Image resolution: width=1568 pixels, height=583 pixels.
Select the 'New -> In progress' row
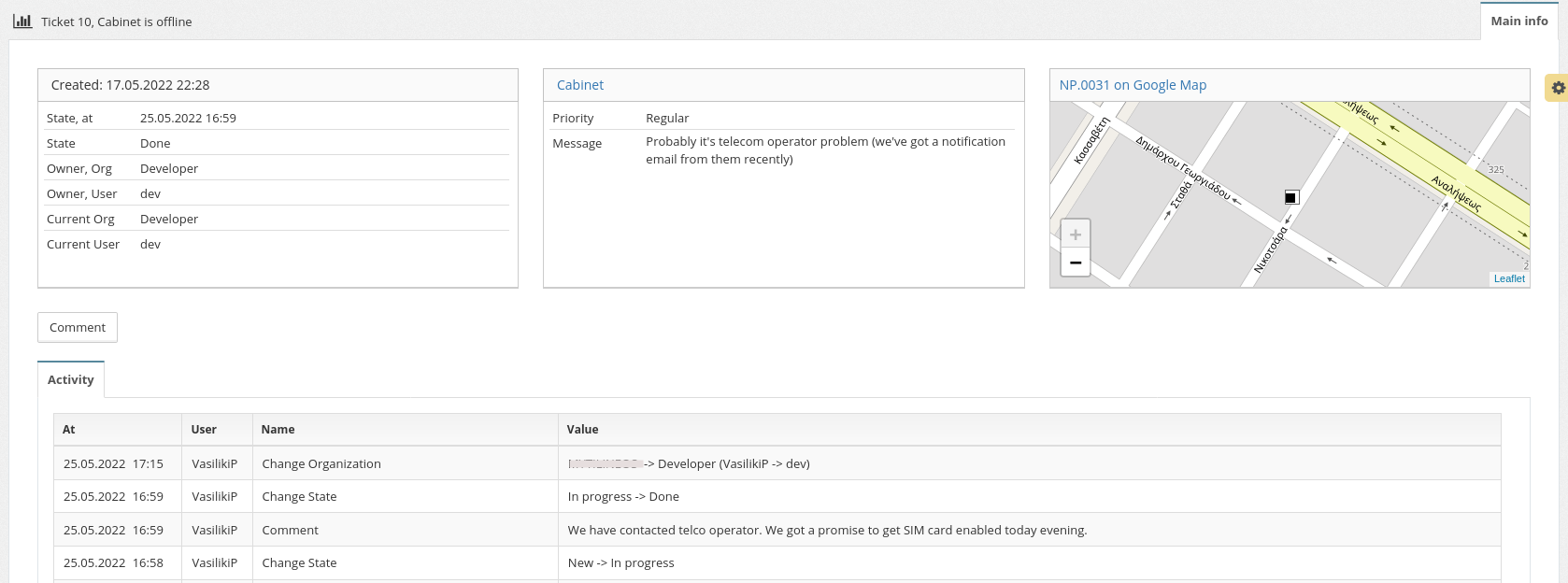(620, 563)
